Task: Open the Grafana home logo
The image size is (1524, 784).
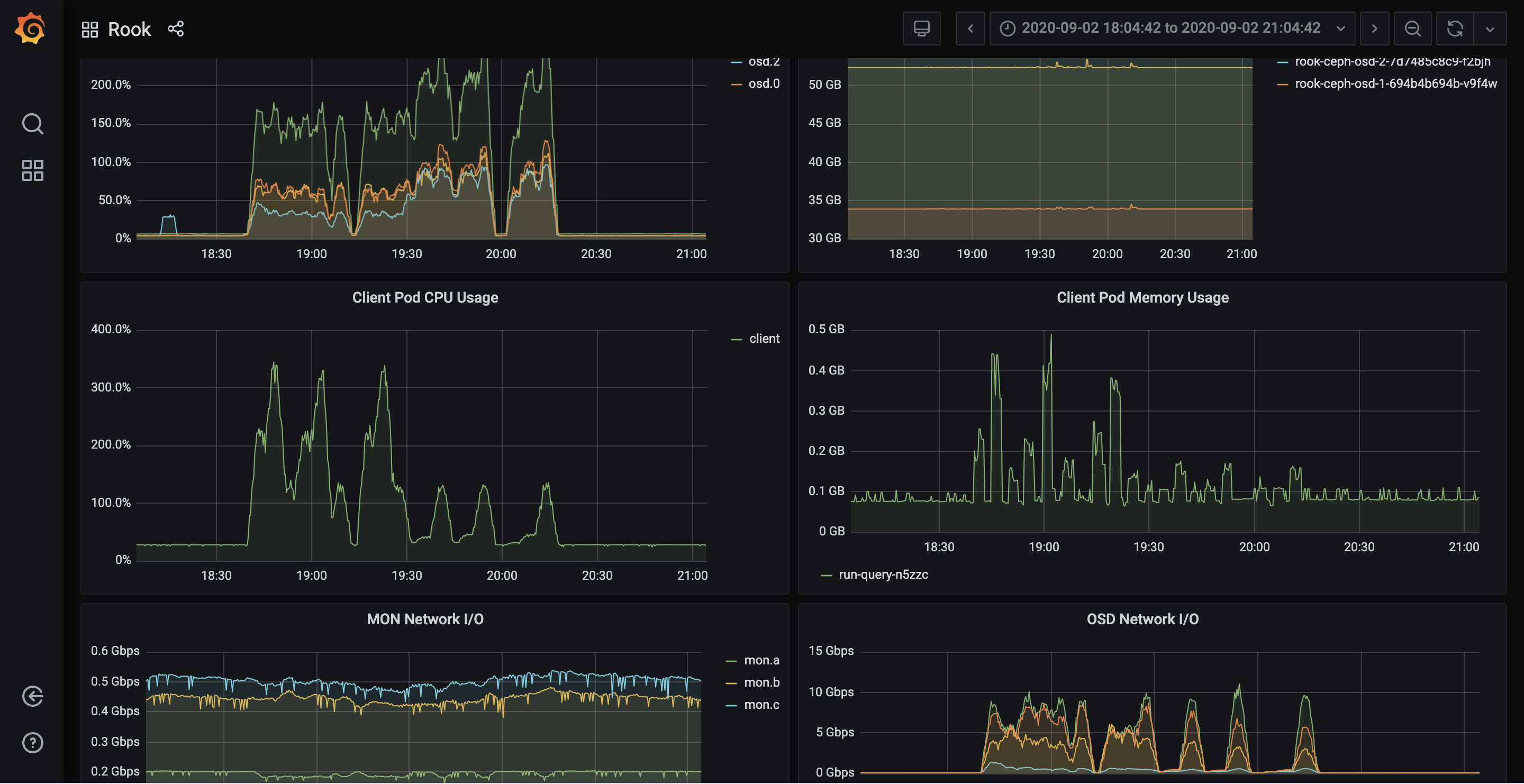Action: tap(30, 28)
